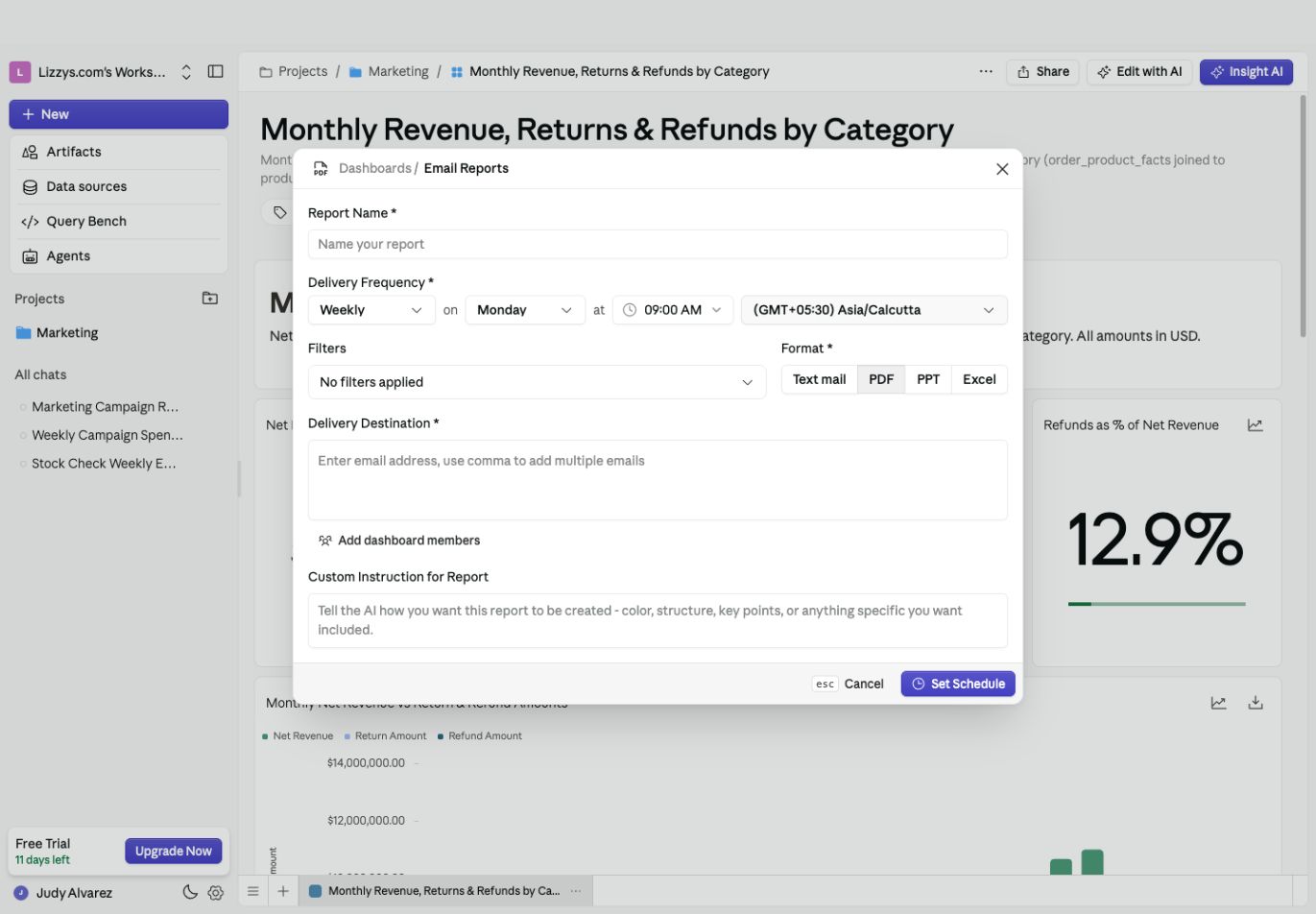Screen dimensions: 1316x914
Task: Click the New button in sidebar
Action: (119, 114)
